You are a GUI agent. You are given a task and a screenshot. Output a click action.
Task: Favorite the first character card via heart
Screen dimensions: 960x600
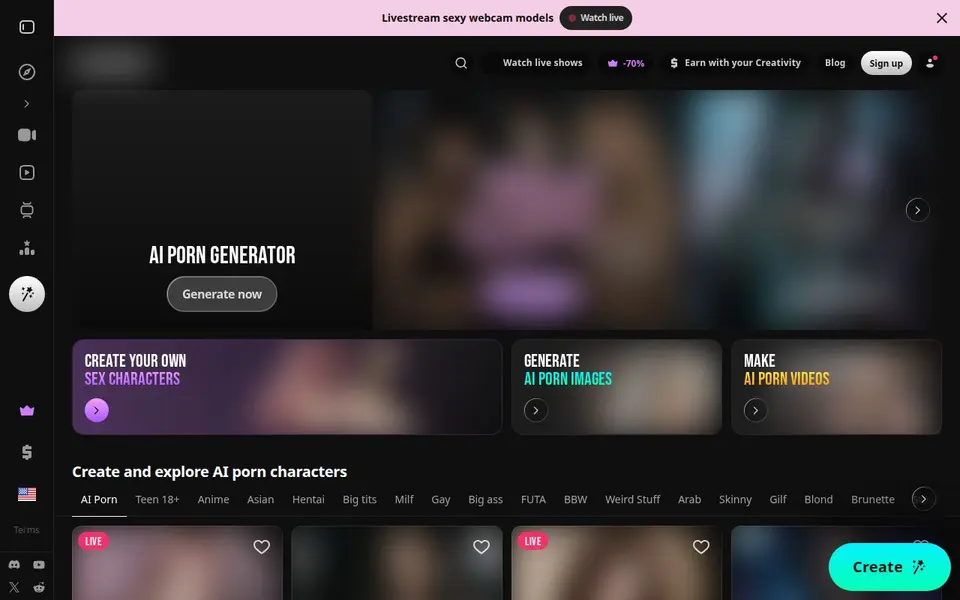click(x=261, y=547)
